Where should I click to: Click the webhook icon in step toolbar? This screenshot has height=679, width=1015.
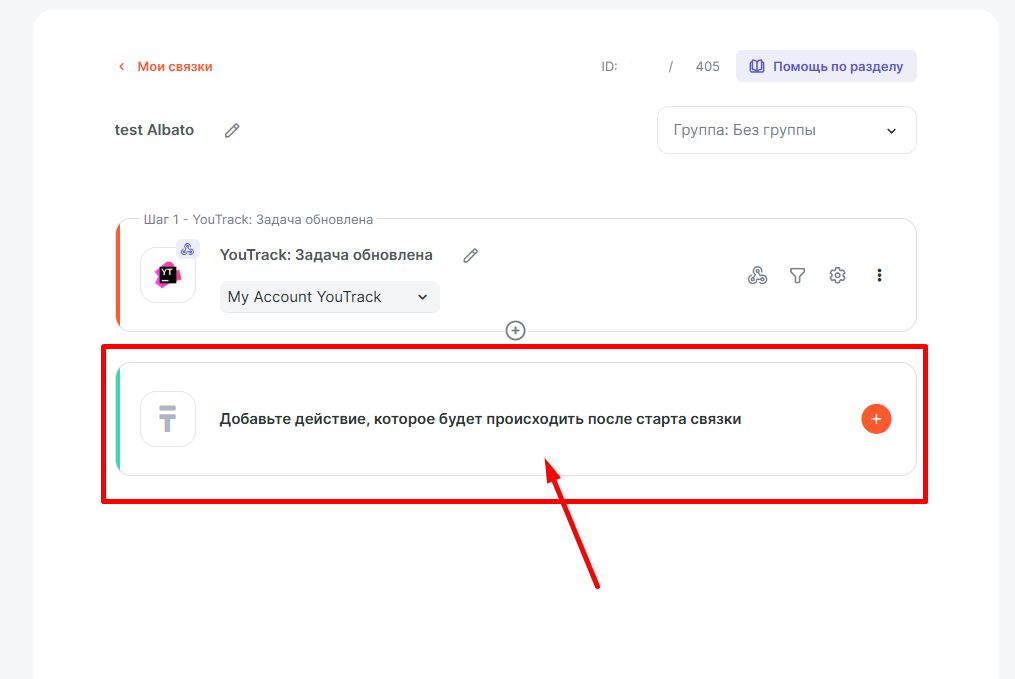pos(758,275)
